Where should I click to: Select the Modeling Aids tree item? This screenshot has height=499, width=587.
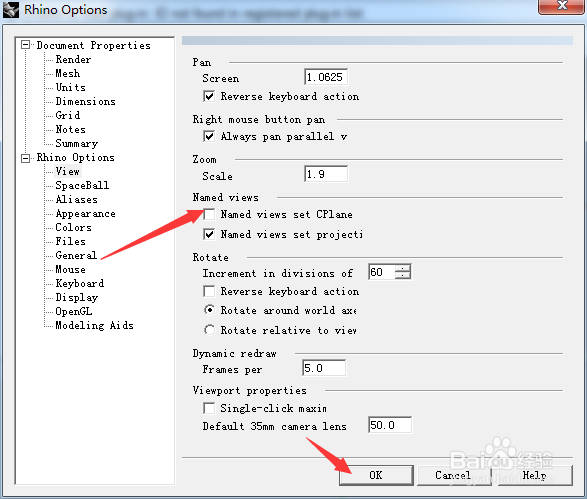94,325
